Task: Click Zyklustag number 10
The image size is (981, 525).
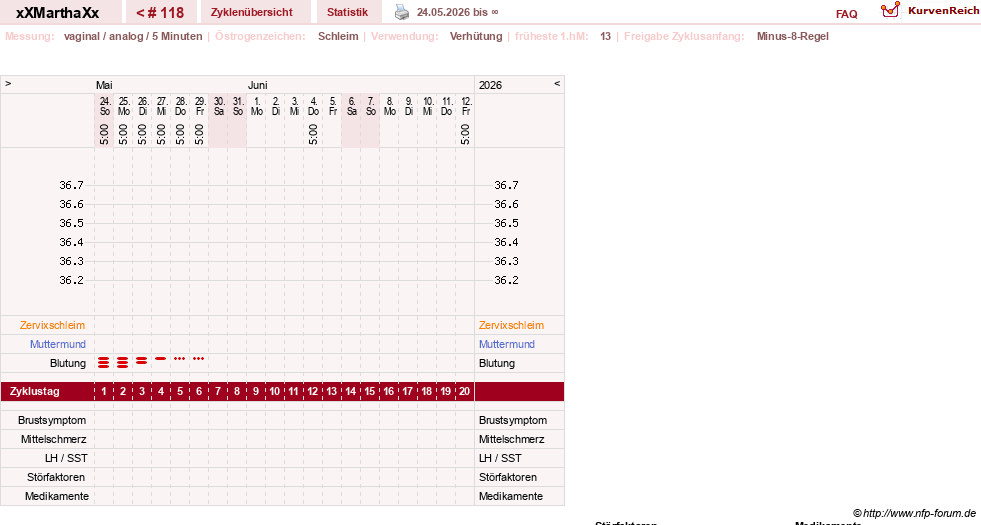Action: click(275, 392)
